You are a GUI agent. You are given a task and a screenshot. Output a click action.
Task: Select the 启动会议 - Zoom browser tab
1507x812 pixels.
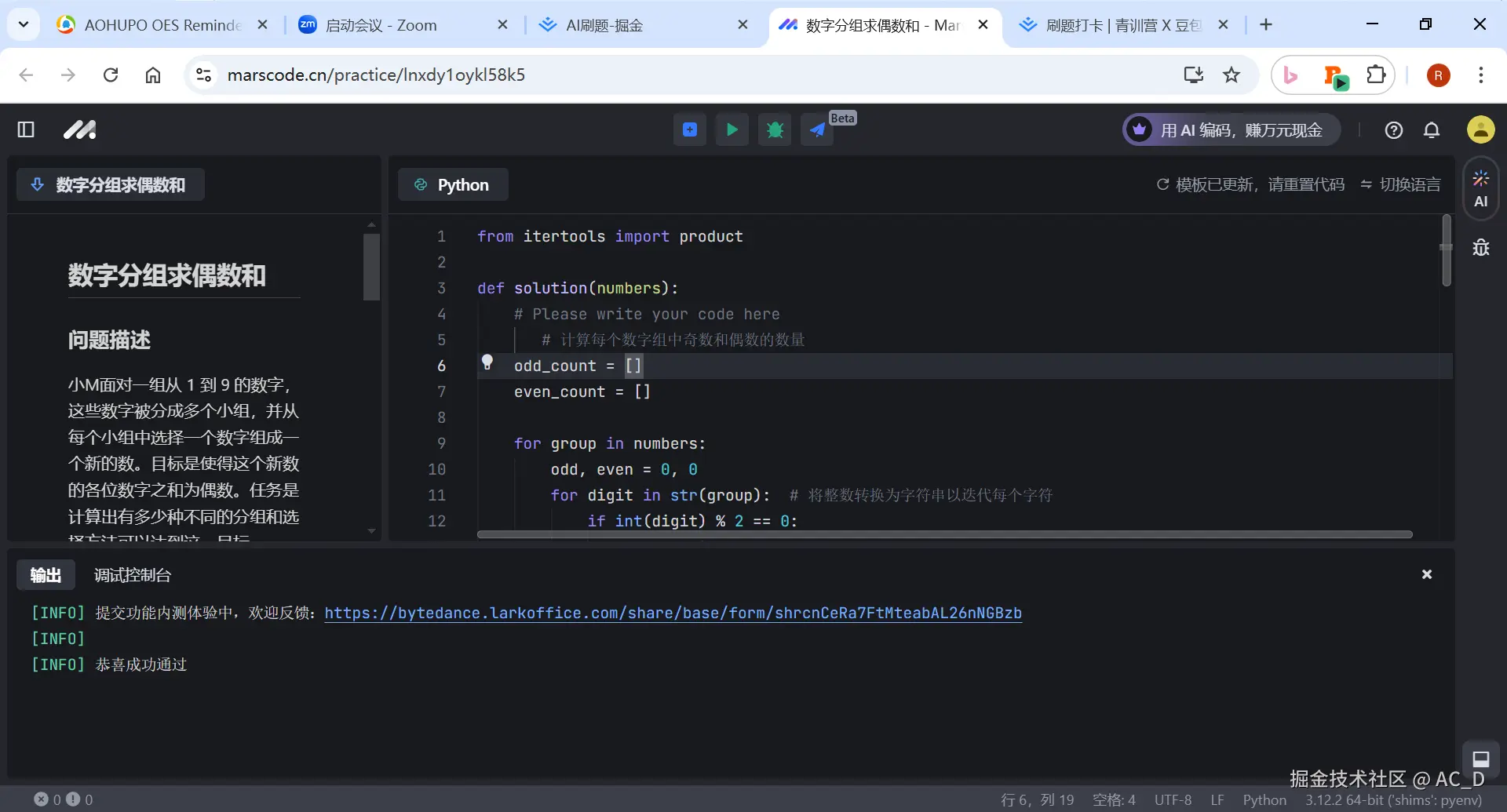(382, 24)
